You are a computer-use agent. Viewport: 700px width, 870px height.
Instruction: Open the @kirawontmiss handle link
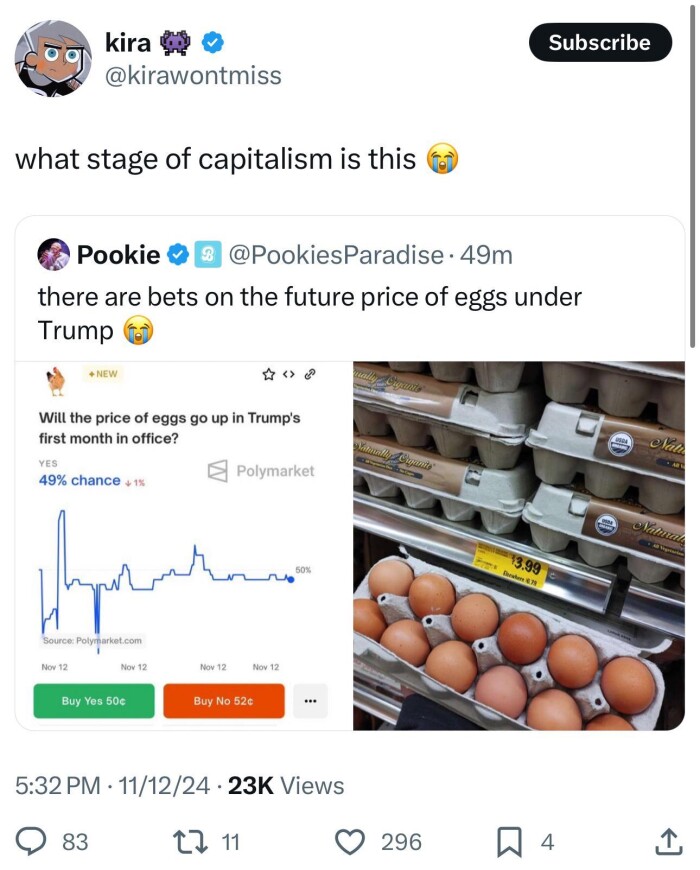(193, 75)
